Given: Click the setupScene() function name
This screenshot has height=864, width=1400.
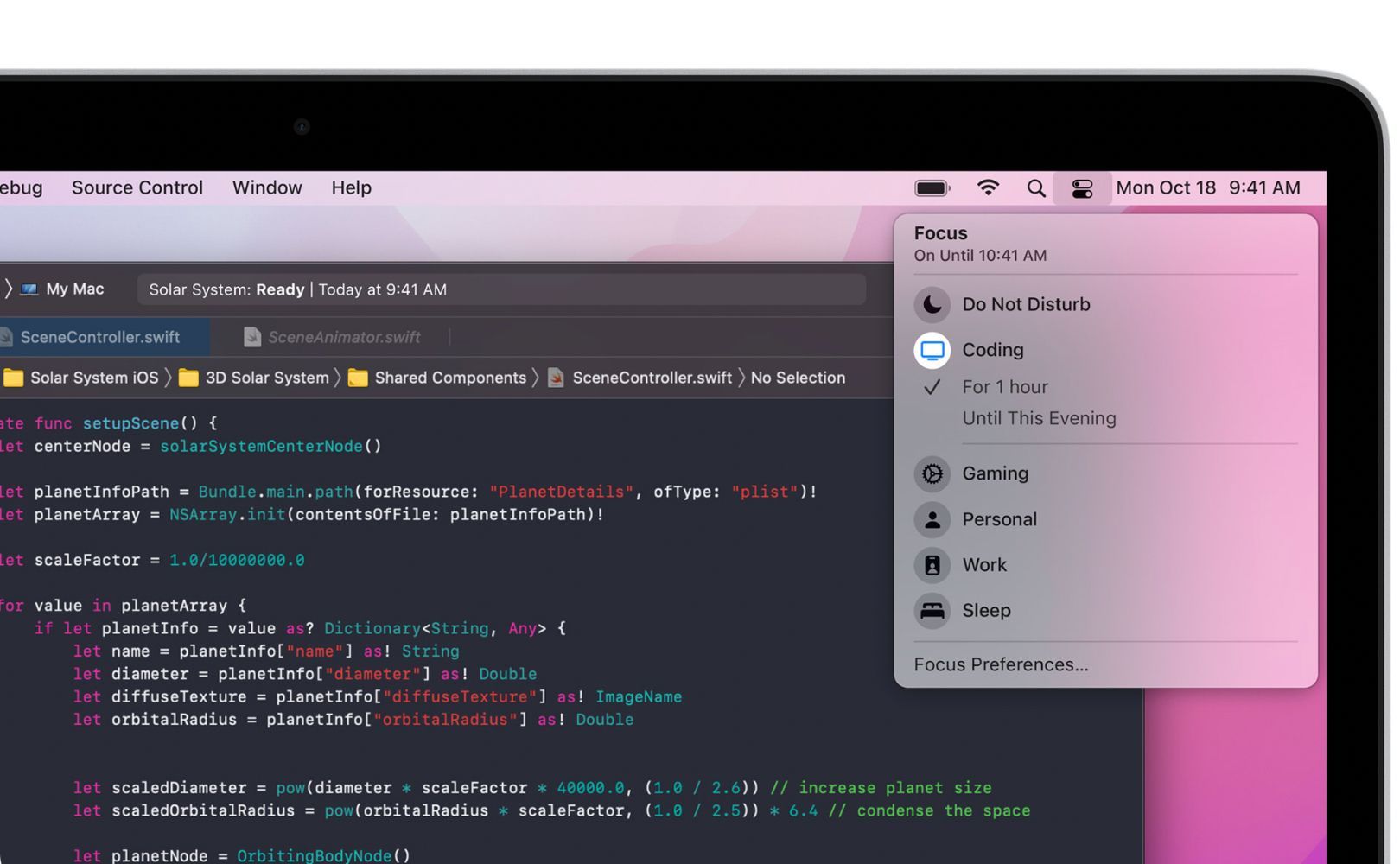Looking at the screenshot, I should tap(130, 423).
